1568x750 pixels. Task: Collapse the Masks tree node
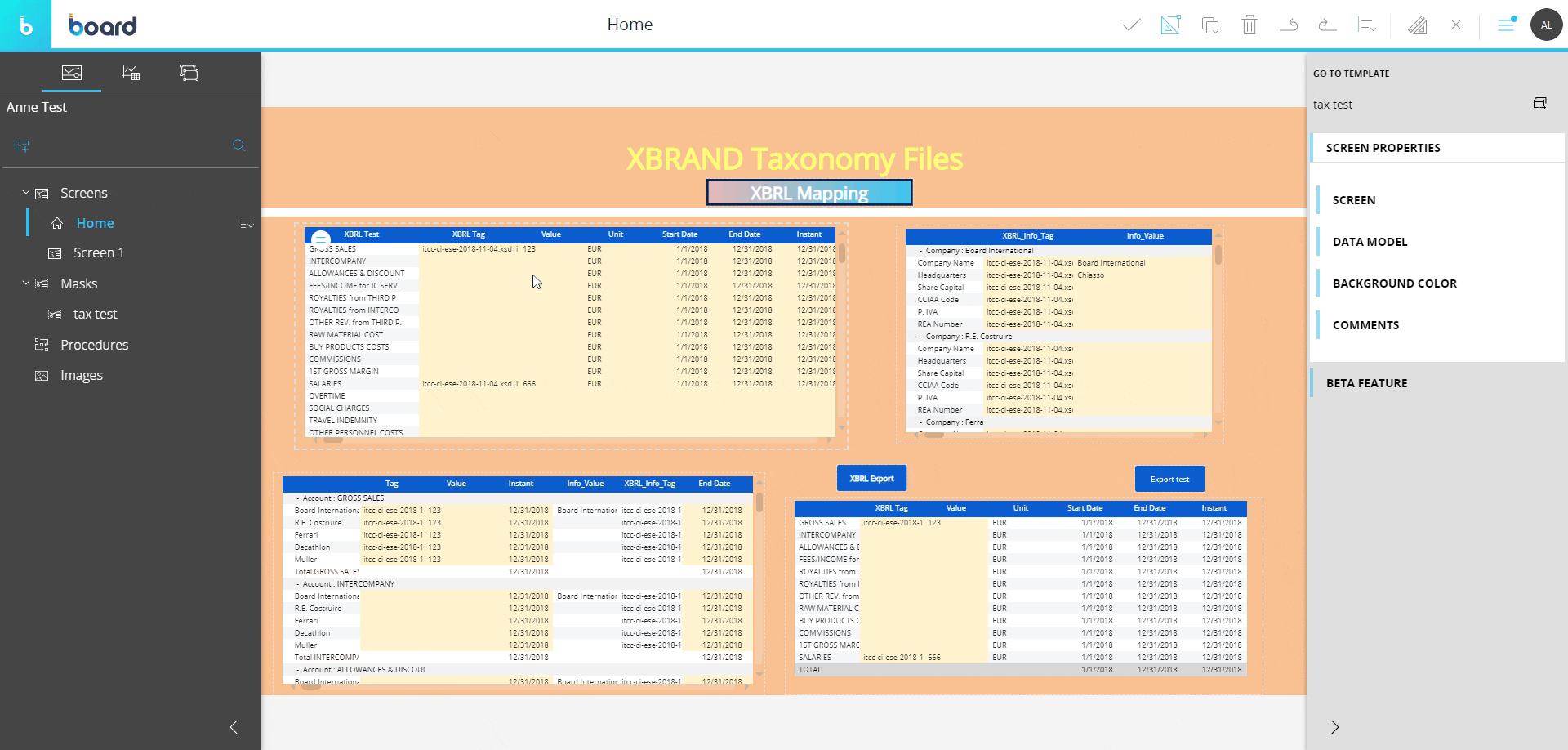[25, 283]
